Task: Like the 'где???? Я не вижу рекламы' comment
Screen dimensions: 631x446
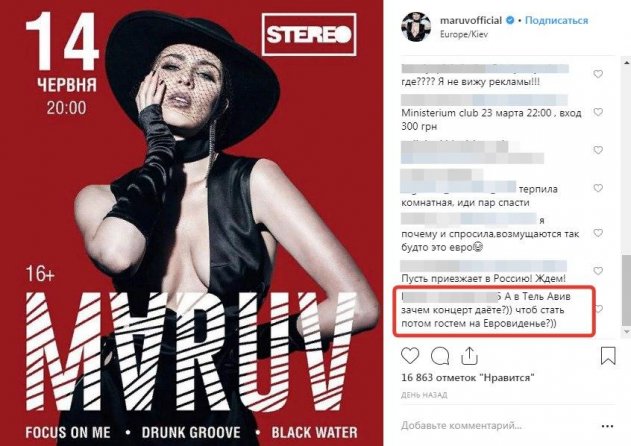Action: click(598, 74)
